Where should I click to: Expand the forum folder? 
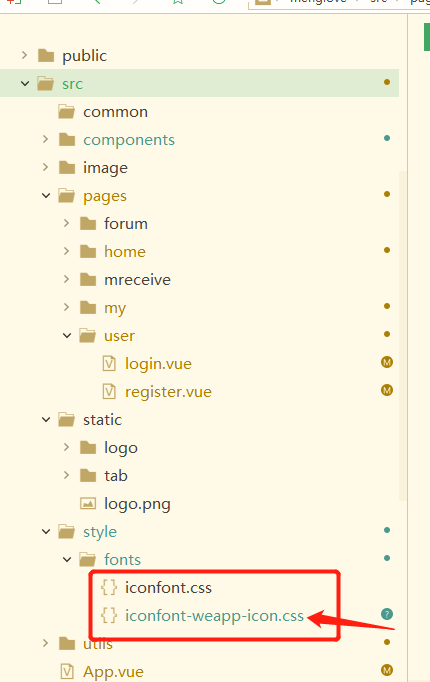66,223
